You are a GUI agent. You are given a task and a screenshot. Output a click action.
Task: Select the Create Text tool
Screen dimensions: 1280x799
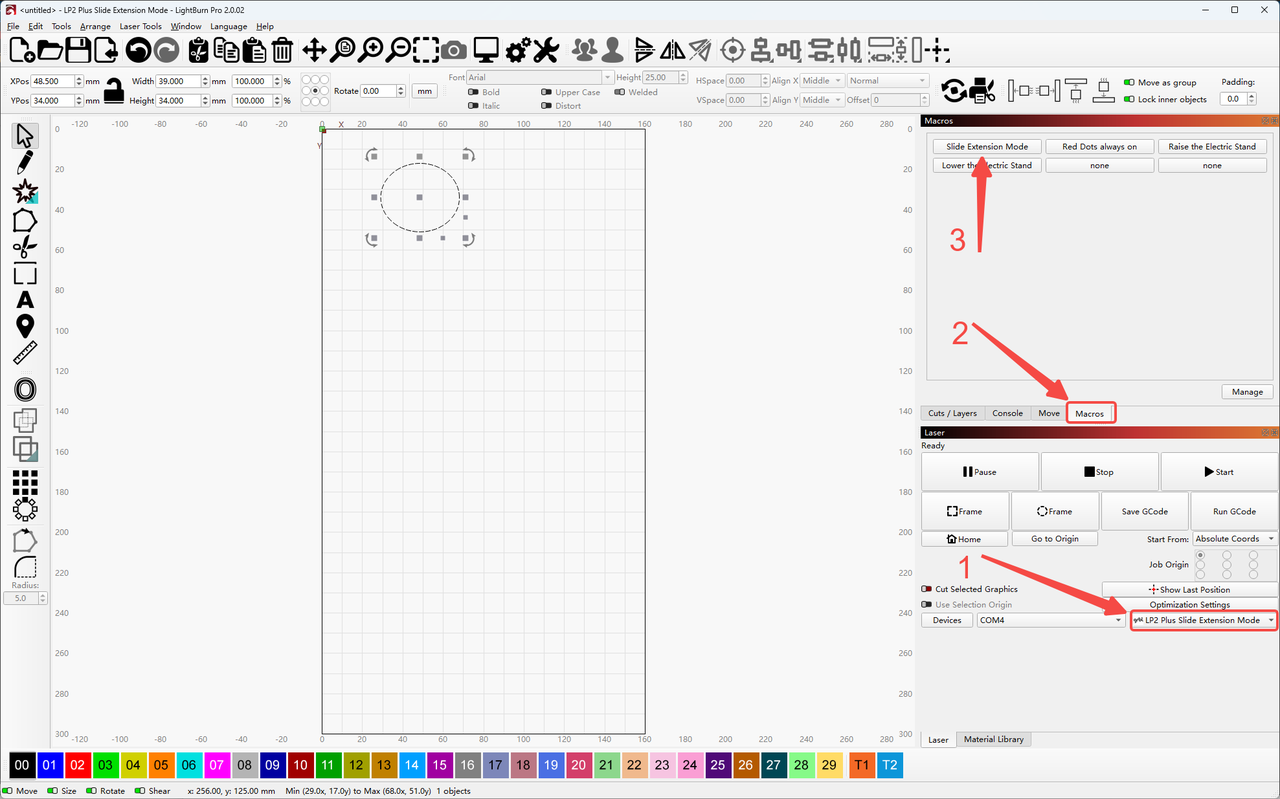tap(25, 299)
